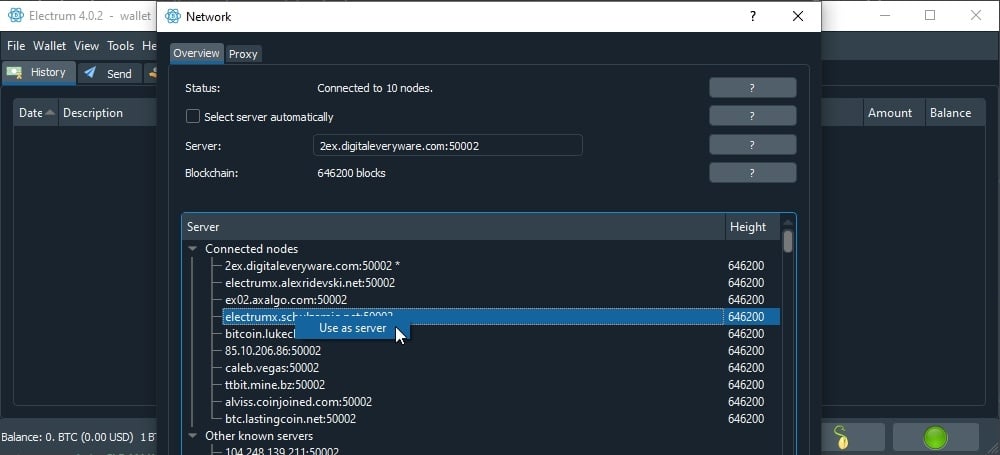This screenshot has height=455, width=1000.
Task: Select ttbit.mine.bz:50002 node
Action: click(x=275, y=385)
